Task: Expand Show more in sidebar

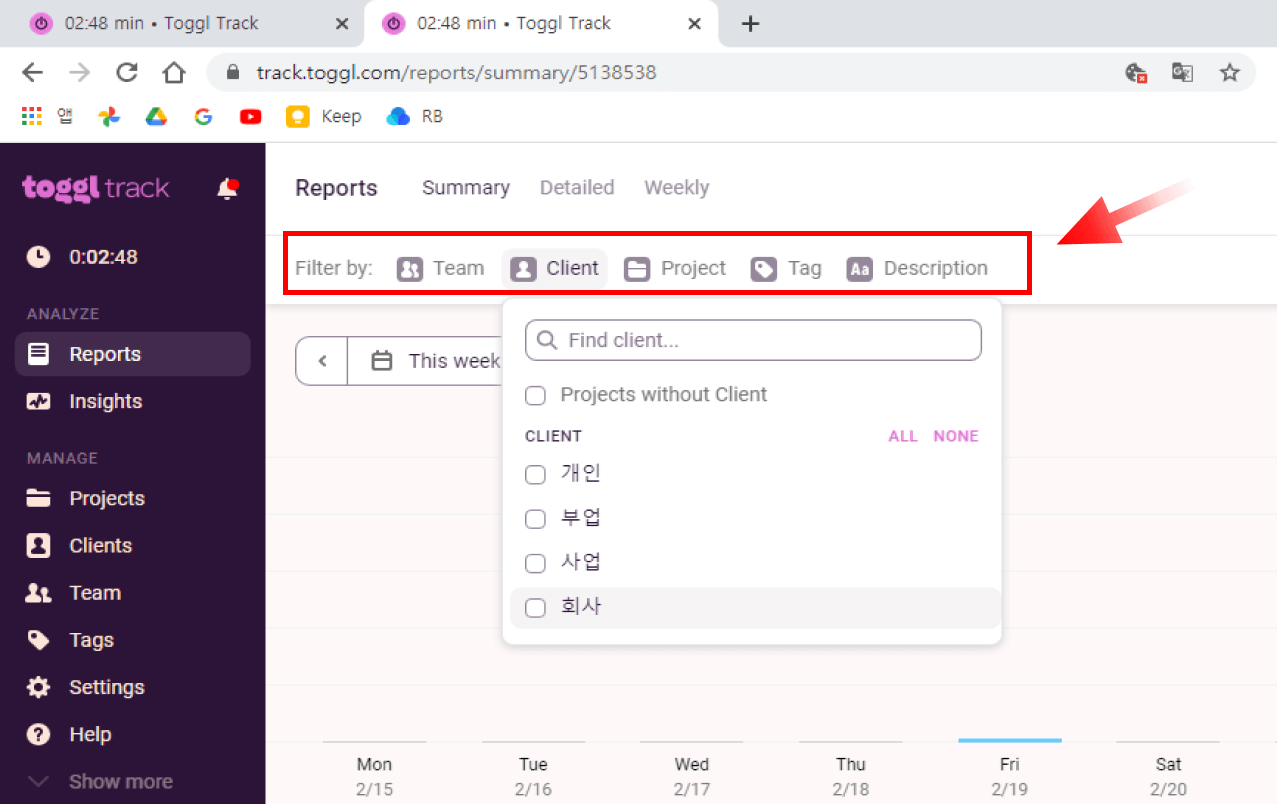Action: [x=100, y=781]
